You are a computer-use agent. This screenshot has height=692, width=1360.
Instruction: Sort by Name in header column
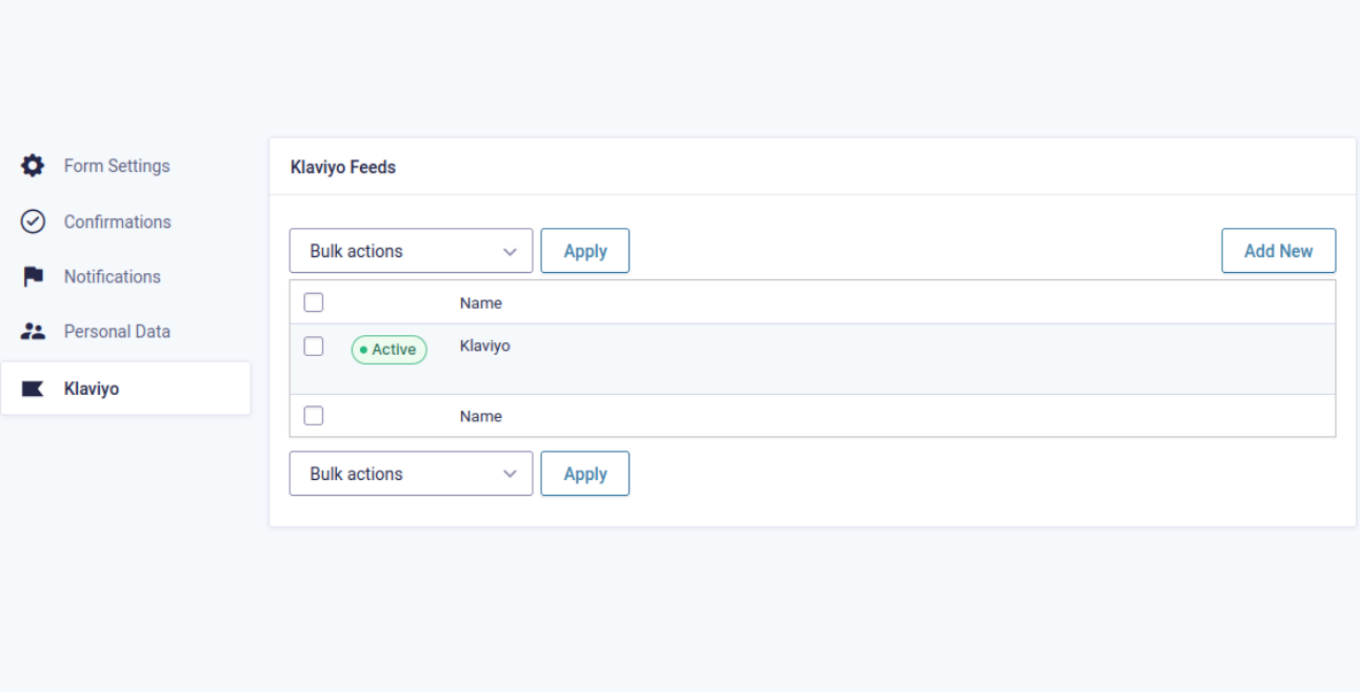[x=481, y=303]
